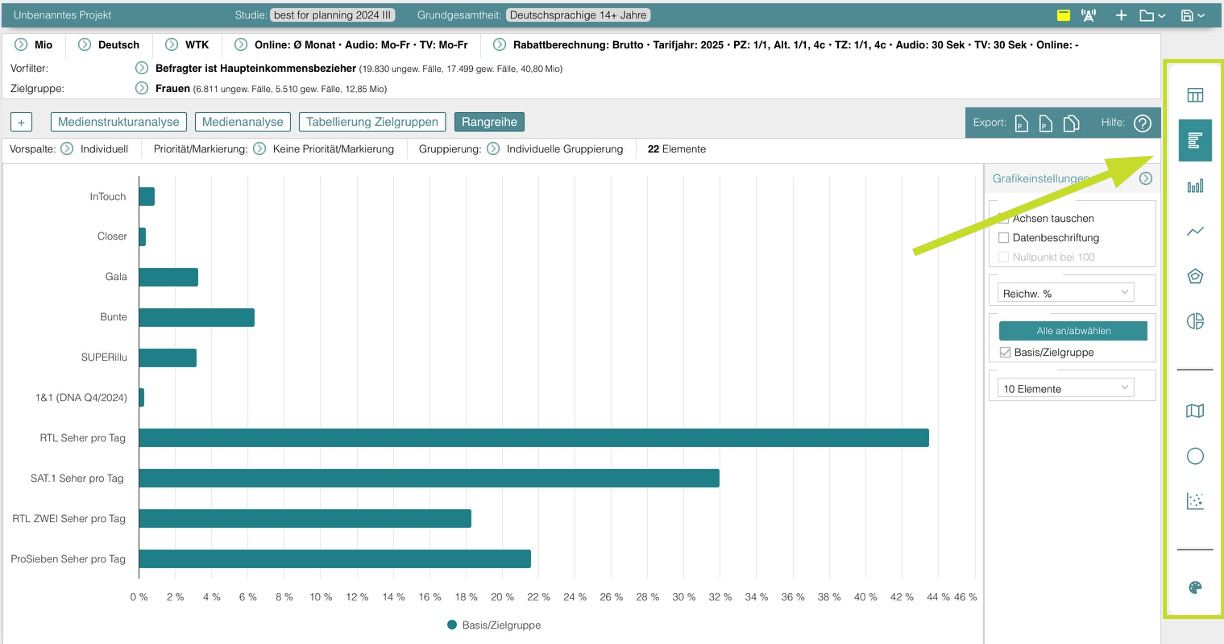Select the scatter plot icon
1224x644 pixels.
pyautogui.click(x=1194, y=501)
